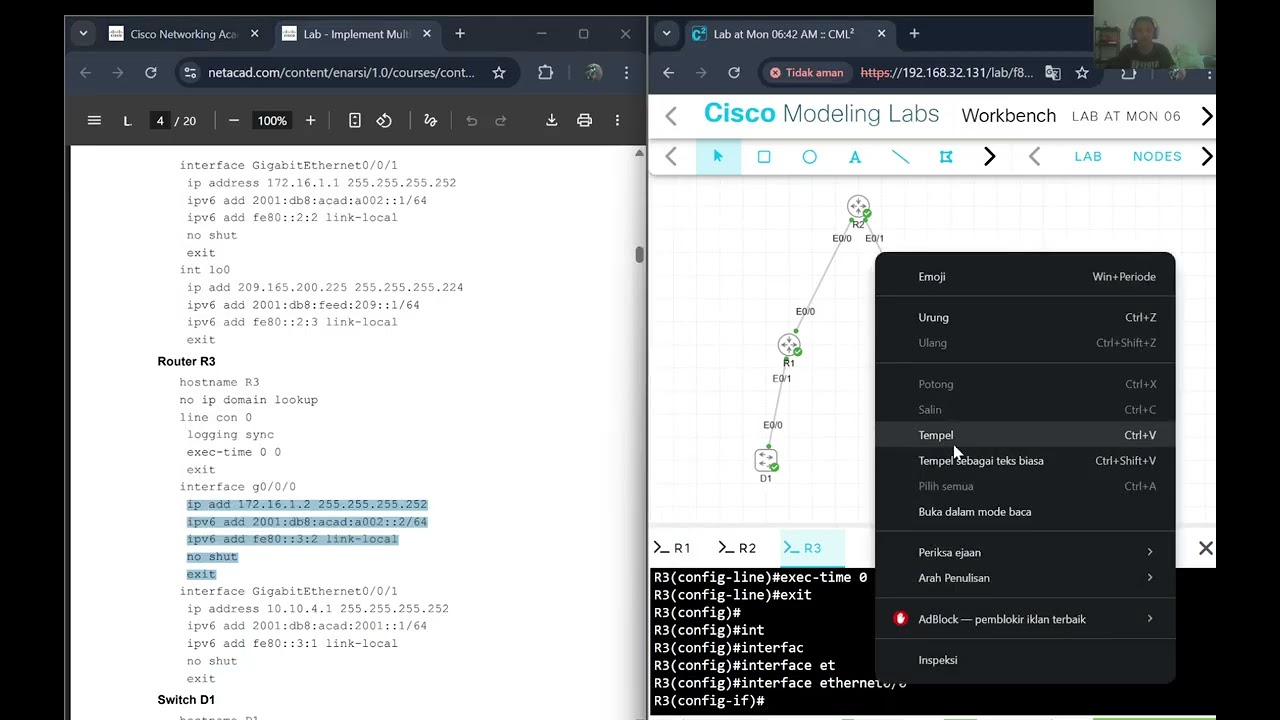1280x720 pixels.
Task: Reload the CML browser page
Action: coord(734,72)
